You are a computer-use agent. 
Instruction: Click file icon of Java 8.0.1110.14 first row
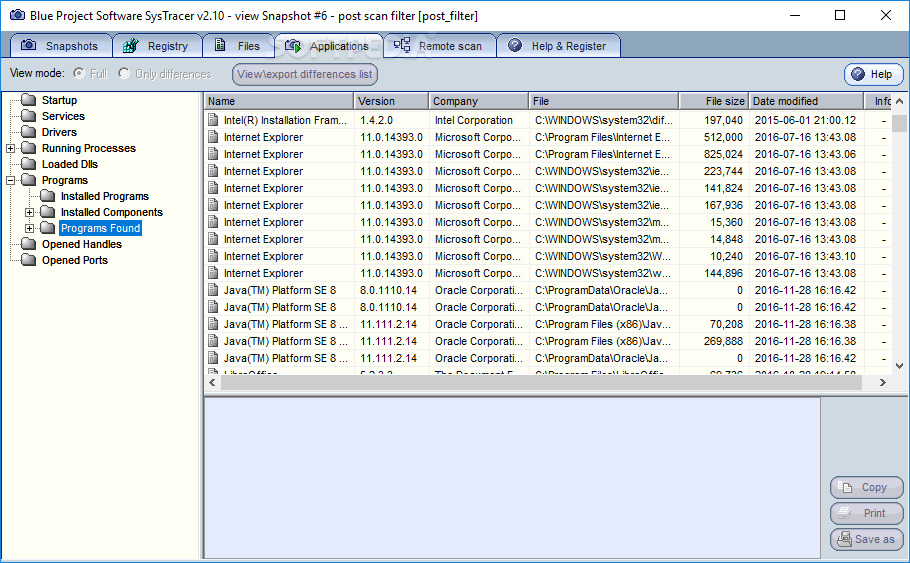213,290
